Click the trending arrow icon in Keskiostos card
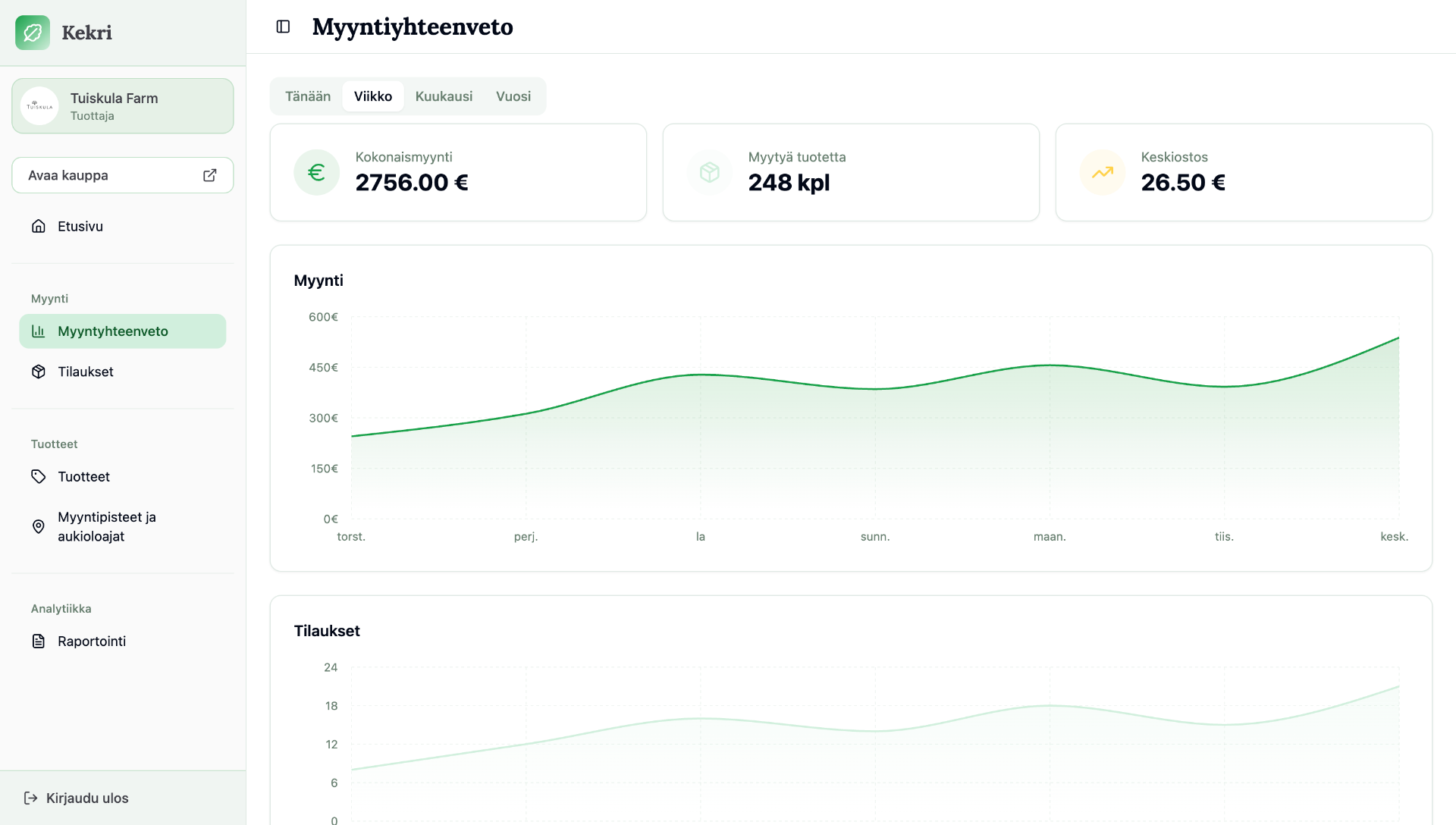The image size is (1456, 825). click(x=1102, y=172)
